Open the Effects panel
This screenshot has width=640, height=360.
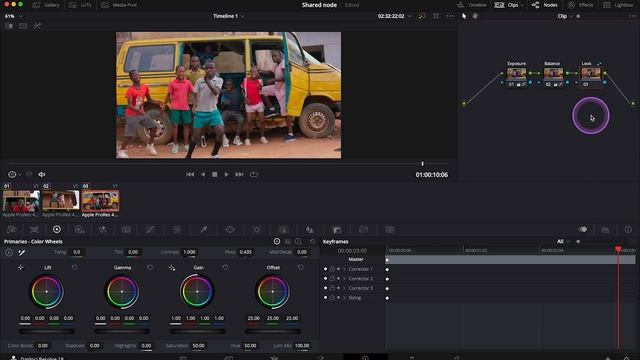point(580,5)
